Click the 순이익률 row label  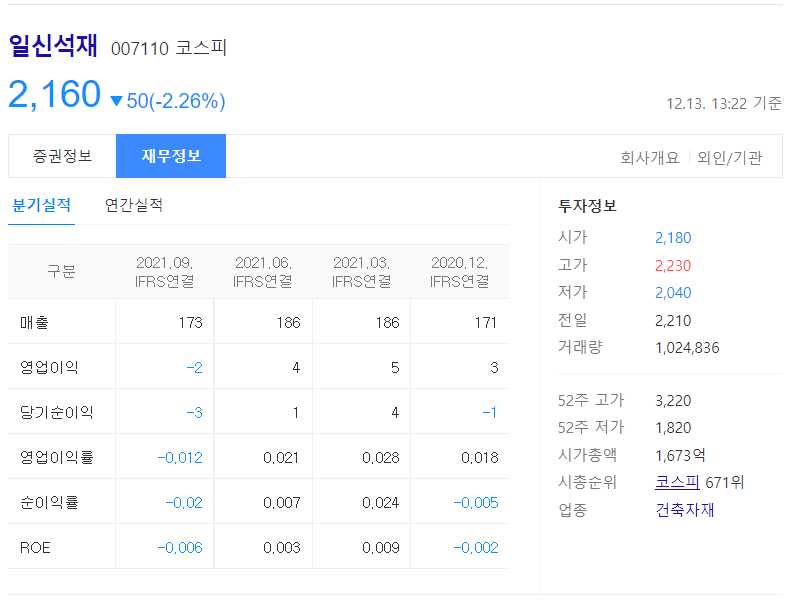coord(49,502)
